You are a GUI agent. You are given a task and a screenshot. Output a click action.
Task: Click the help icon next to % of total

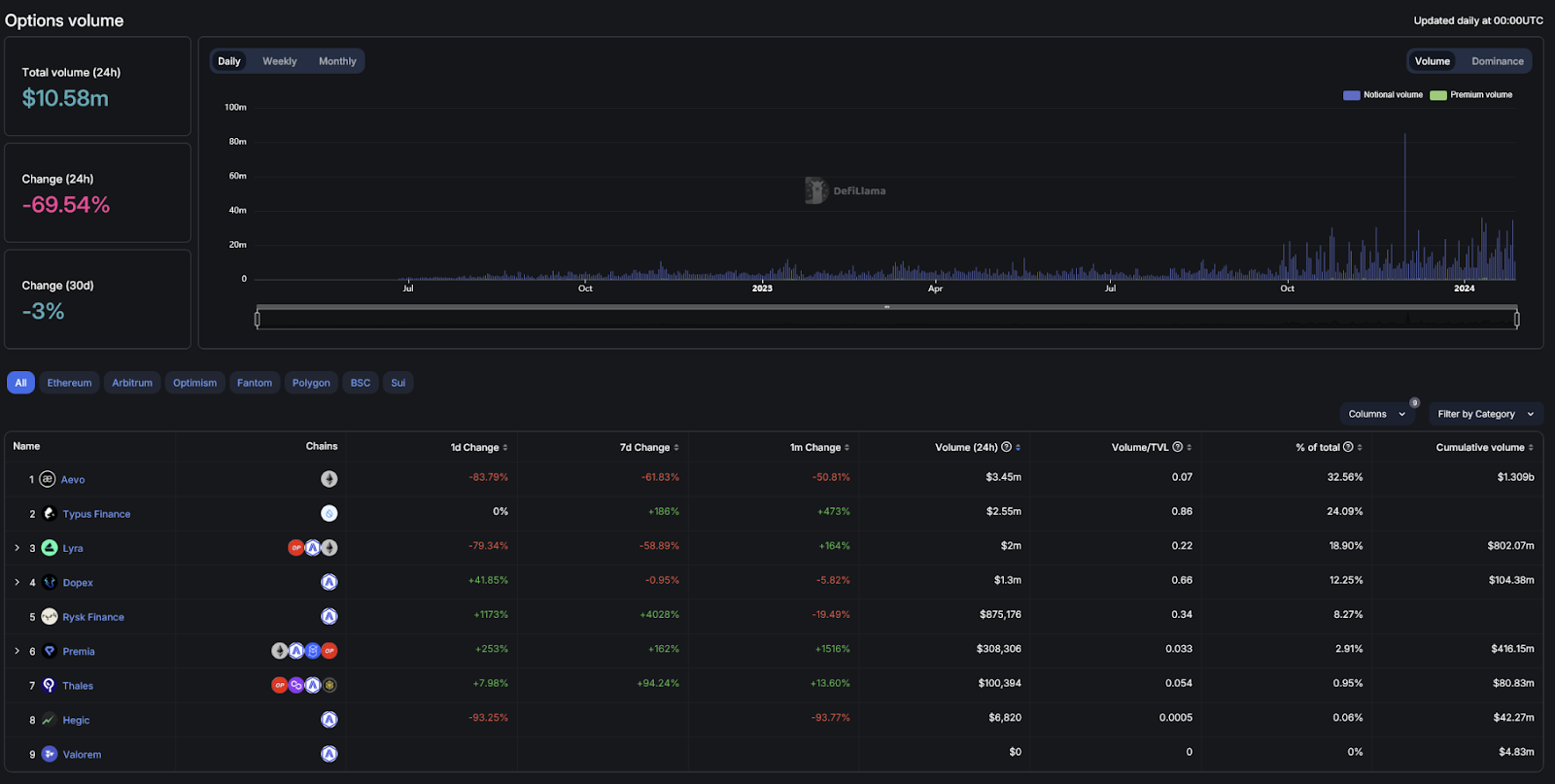(x=1348, y=447)
